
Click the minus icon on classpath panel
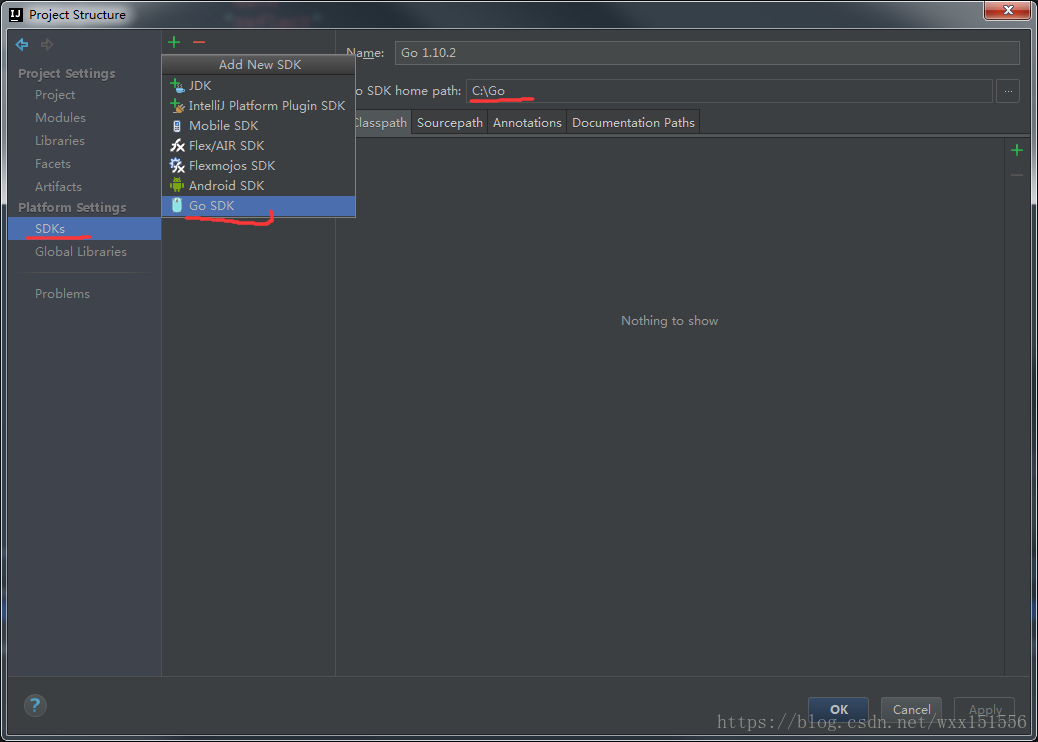(1017, 175)
